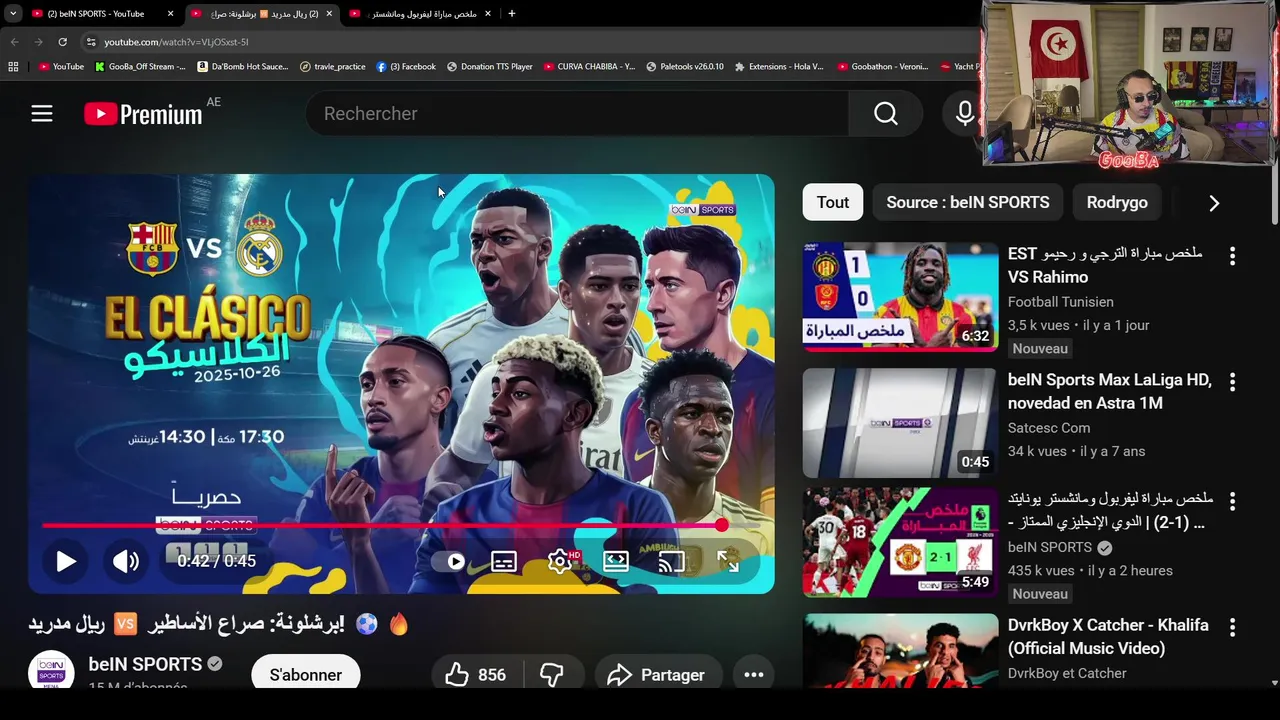Open options for Liverpool Manchester video
The width and height of the screenshot is (1280, 720).
tap(1232, 501)
